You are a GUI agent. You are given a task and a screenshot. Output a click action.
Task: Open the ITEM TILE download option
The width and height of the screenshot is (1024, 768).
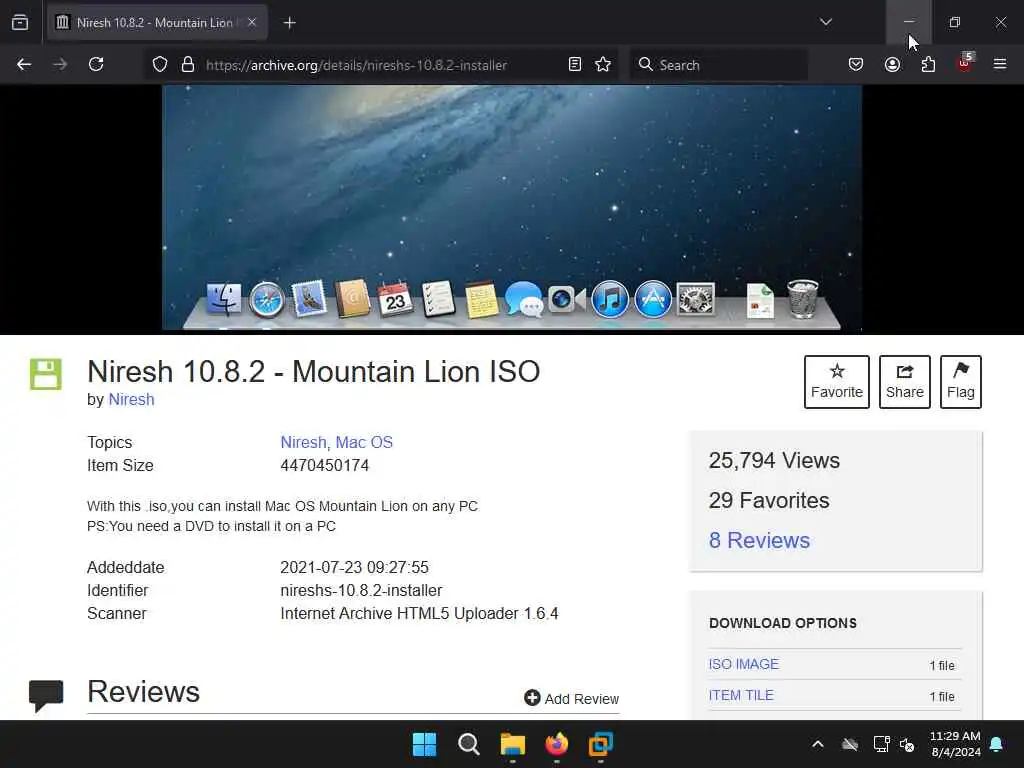pyautogui.click(x=741, y=696)
